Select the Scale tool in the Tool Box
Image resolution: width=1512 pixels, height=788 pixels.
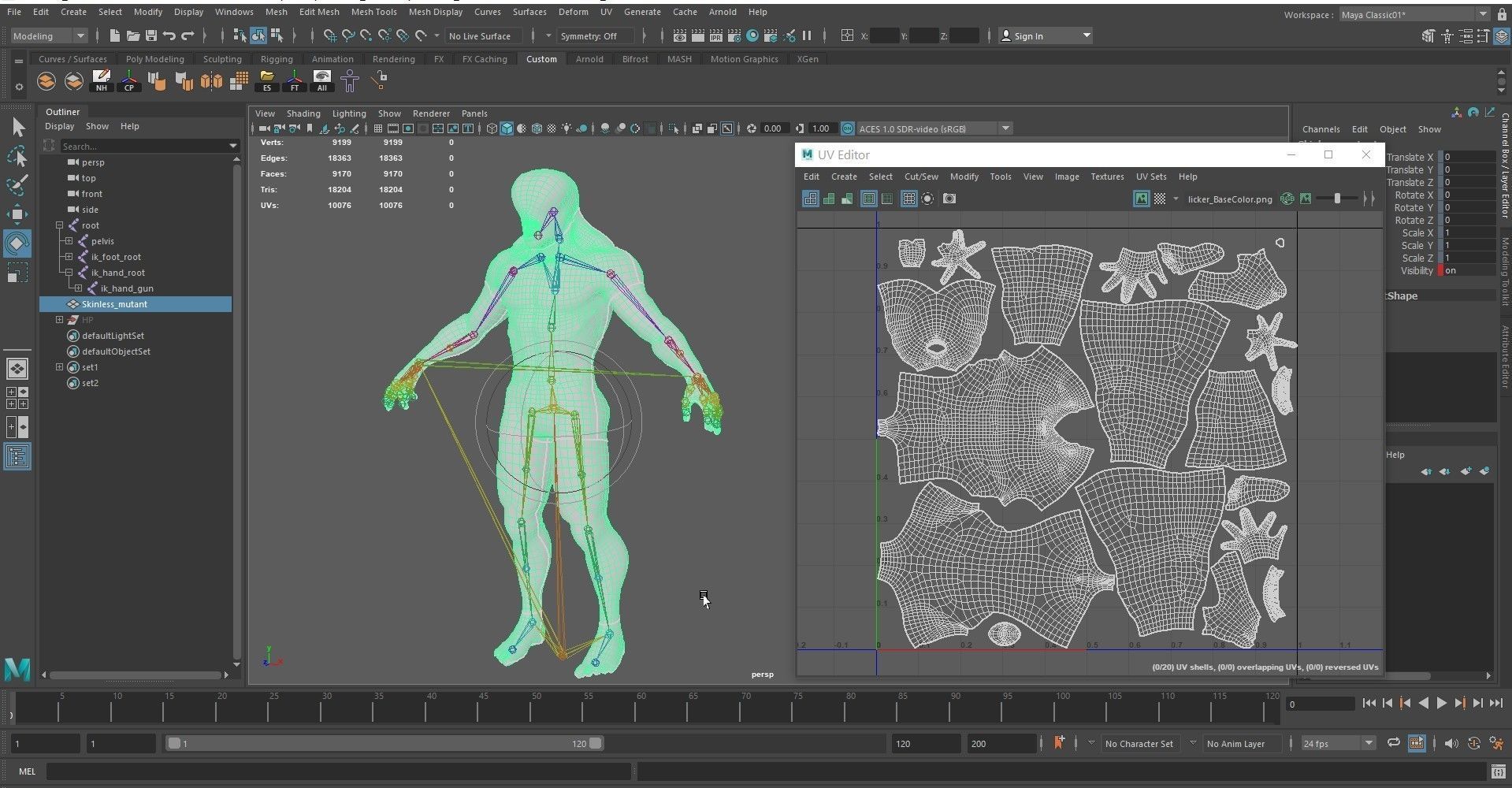pos(18,273)
